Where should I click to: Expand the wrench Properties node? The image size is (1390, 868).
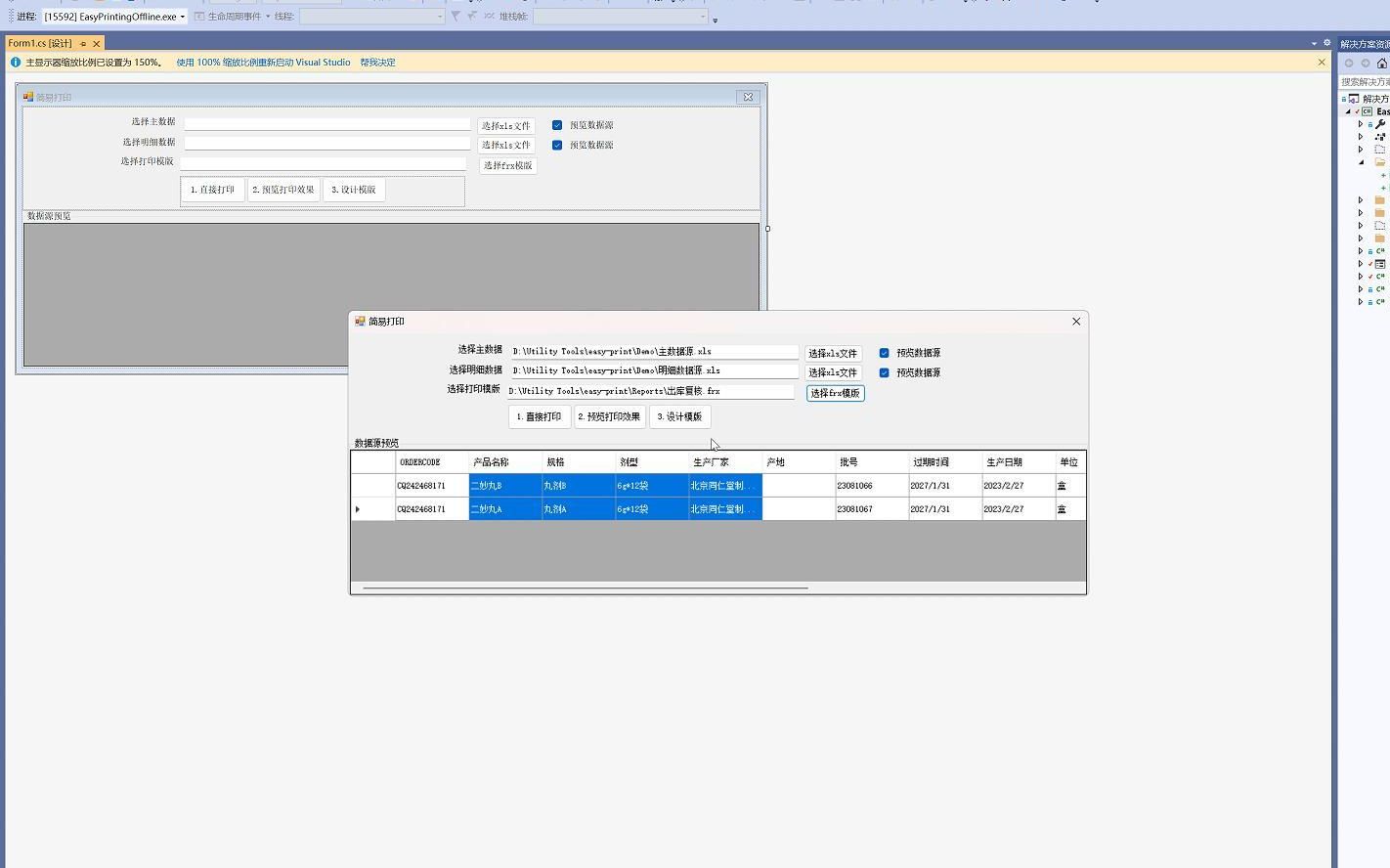point(1360,124)
